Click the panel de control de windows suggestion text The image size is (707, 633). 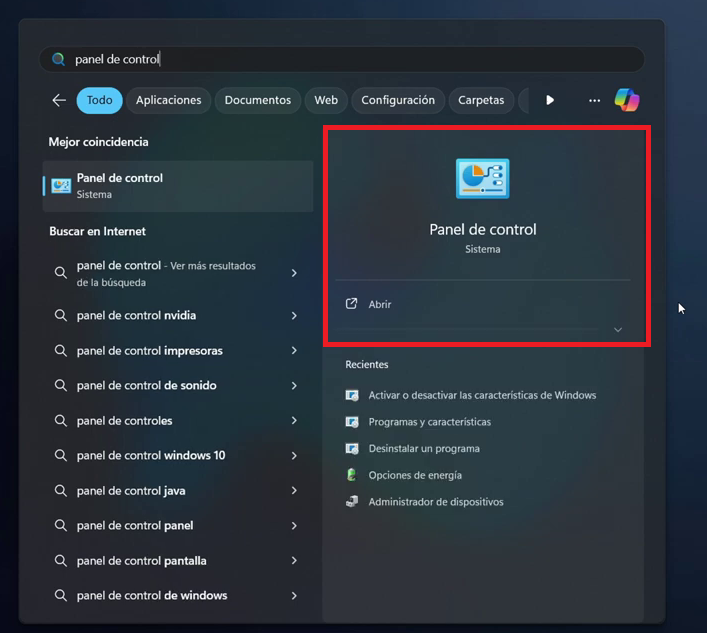tap(152, 596)
